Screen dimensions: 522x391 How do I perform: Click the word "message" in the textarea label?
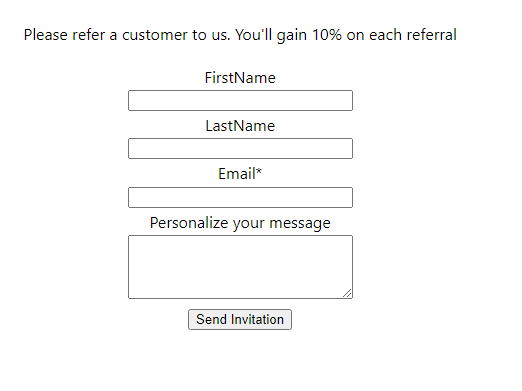[300, 224]
